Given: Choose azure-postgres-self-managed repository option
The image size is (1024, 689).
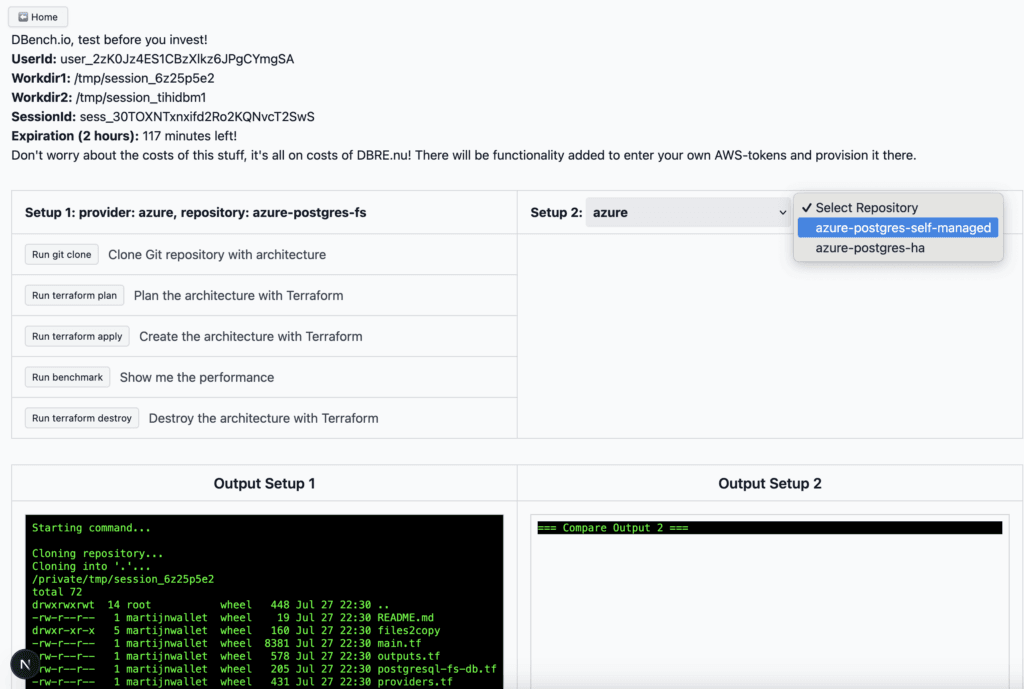Looking at the screenshot, I should coord(898,228).
